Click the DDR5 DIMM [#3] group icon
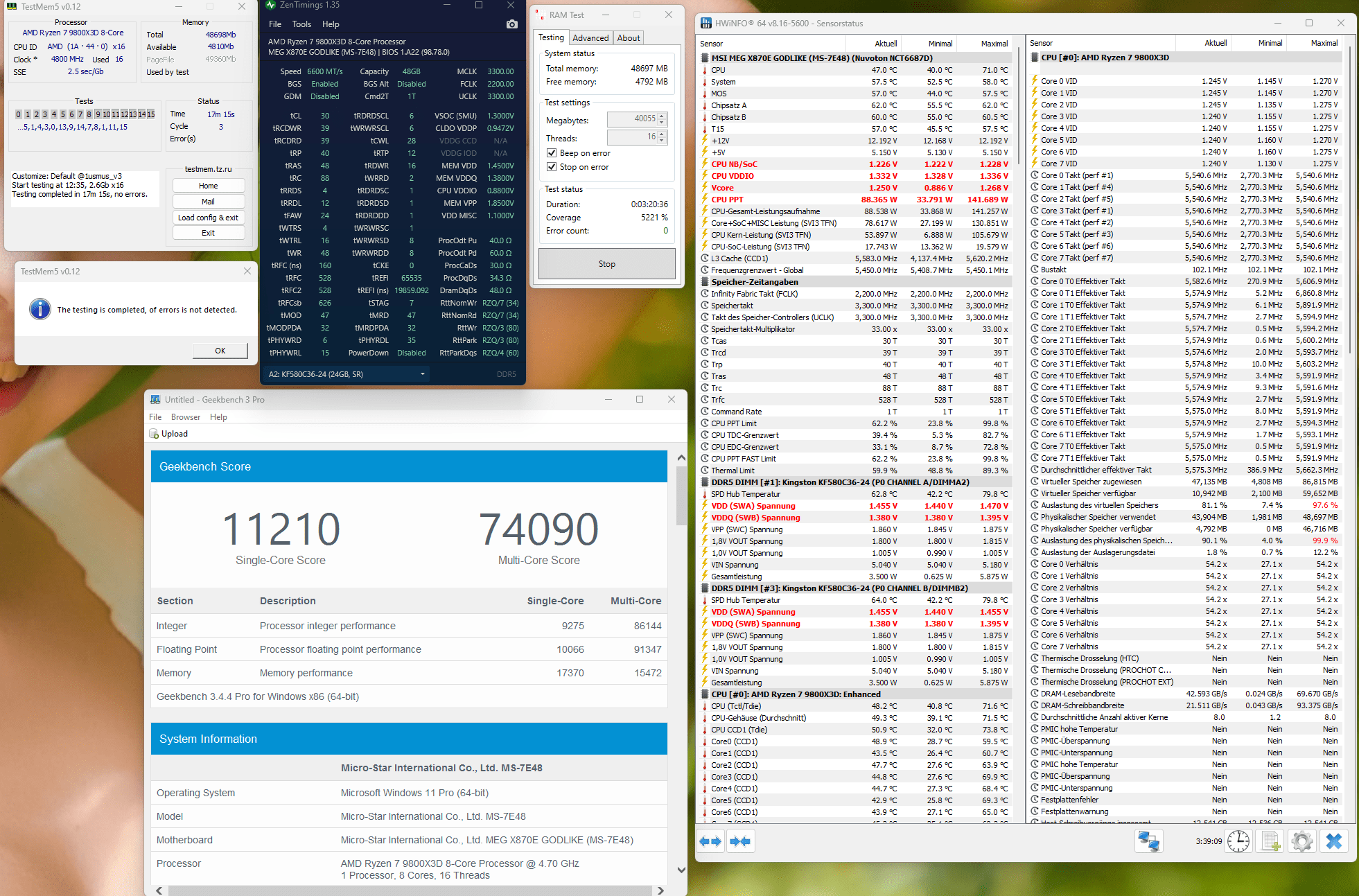 point(705,588)
